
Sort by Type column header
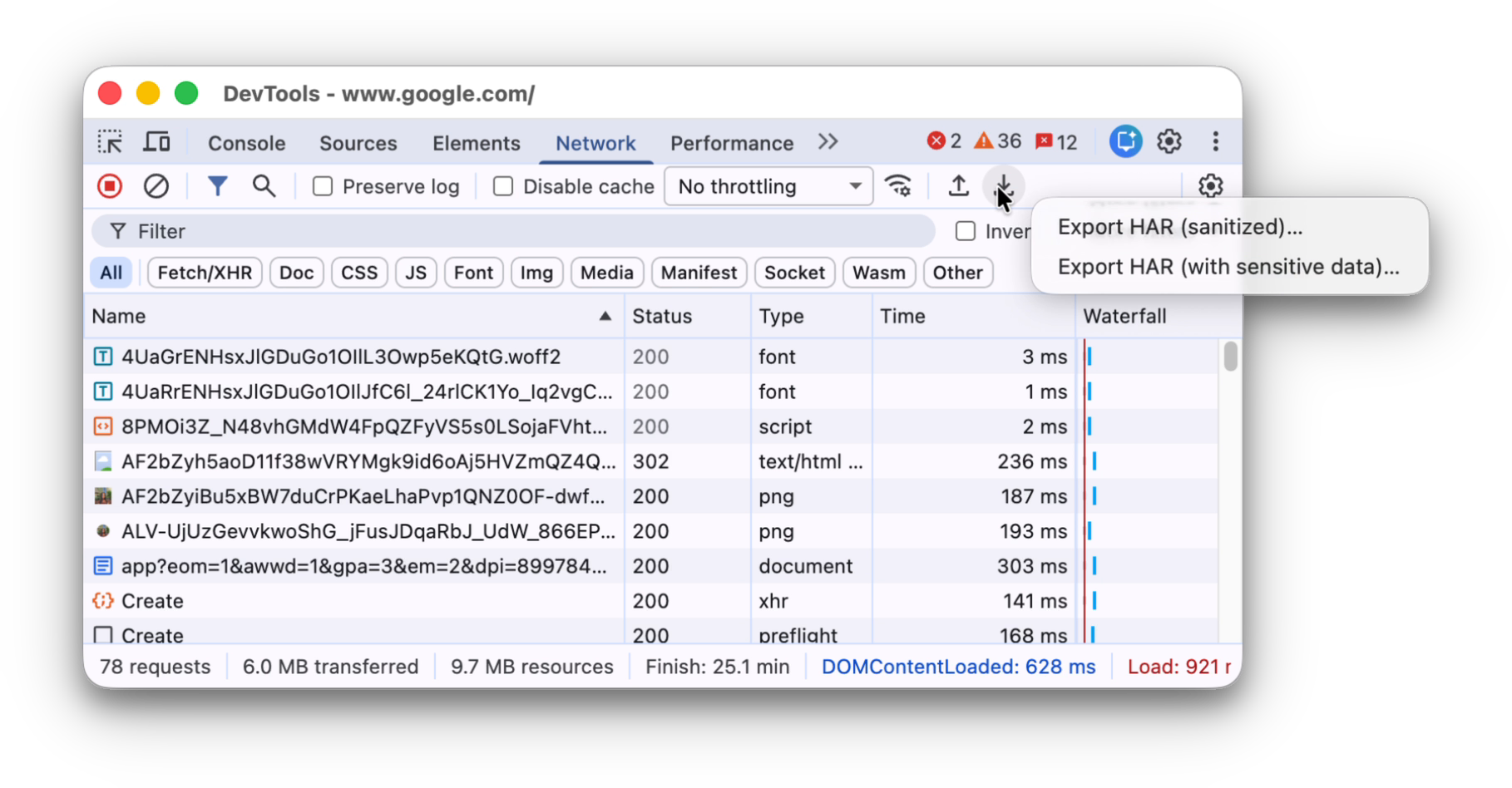(x=811, y=316)
